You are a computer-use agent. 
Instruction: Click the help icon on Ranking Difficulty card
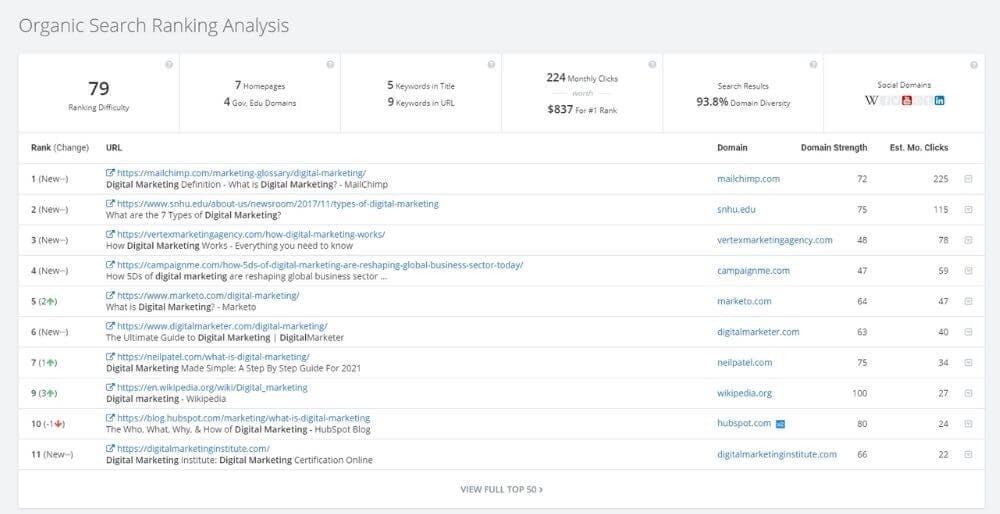tap(169, 65)
